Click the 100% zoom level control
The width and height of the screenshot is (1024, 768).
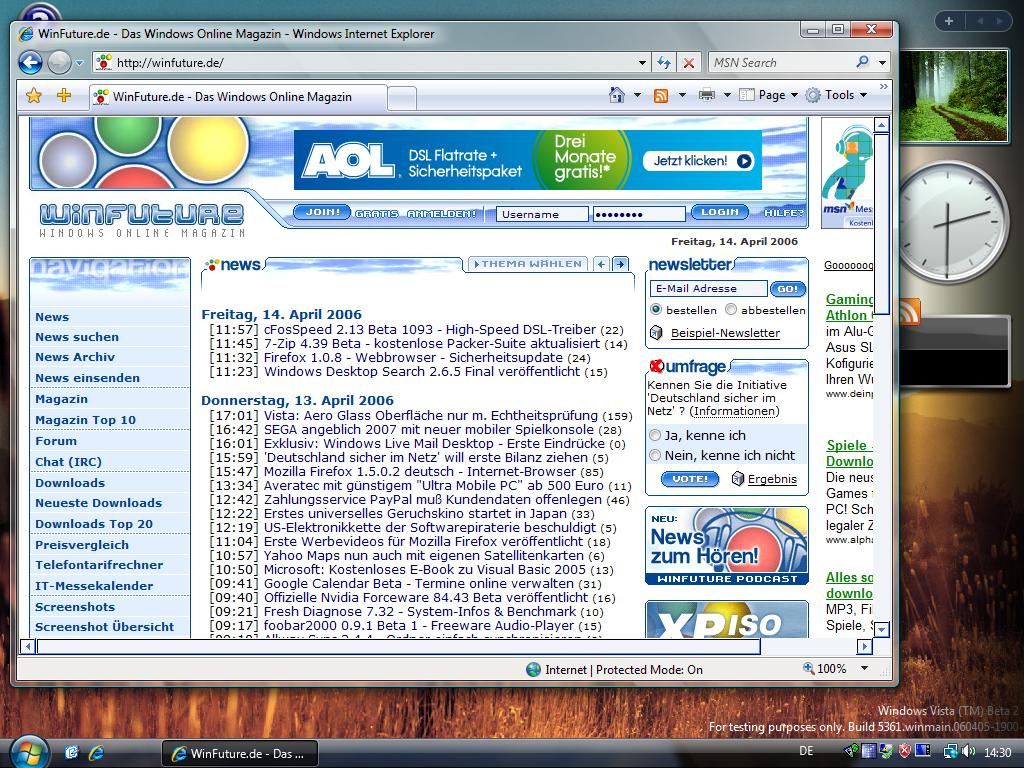(x=825, y=669)
